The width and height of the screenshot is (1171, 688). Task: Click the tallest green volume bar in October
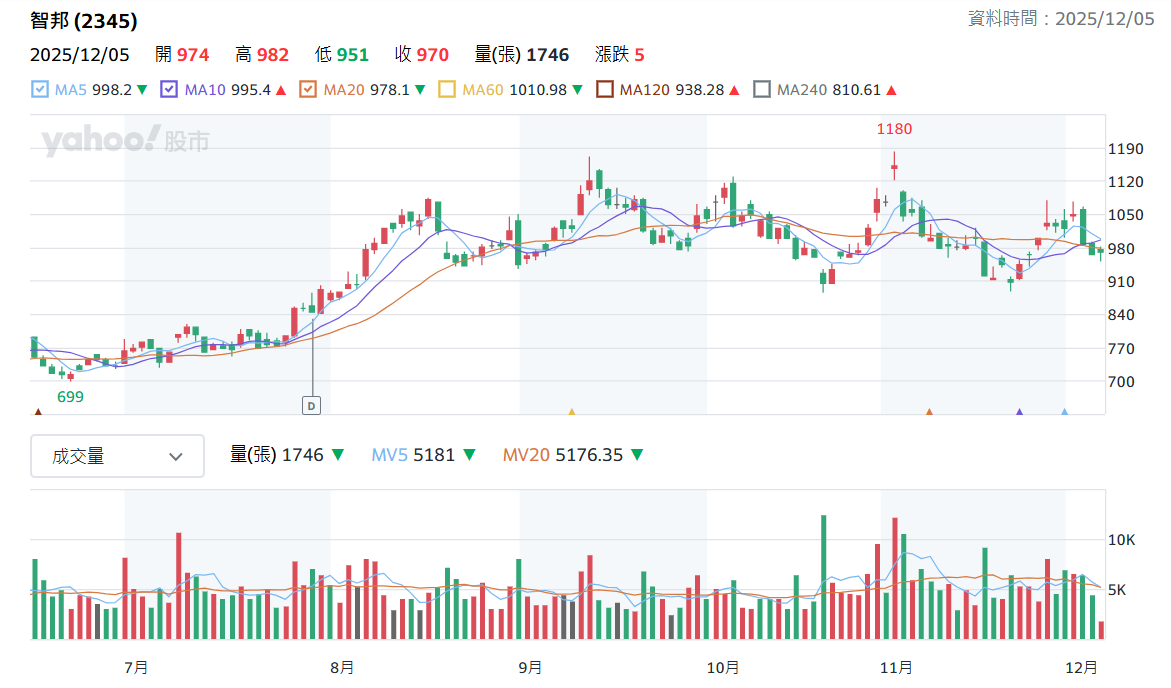pyautogui.click(x=823, y=577)
